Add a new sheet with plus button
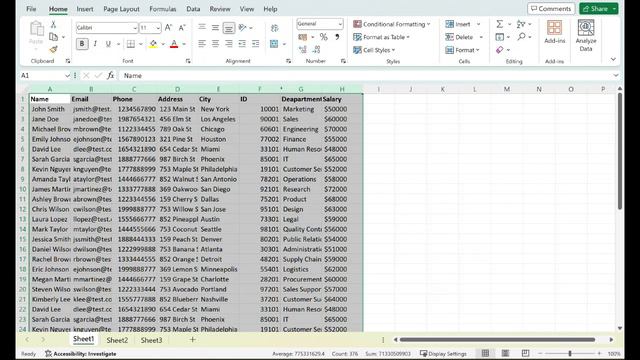Viewport: 640px width, 360px height. (x=193, y=340)
